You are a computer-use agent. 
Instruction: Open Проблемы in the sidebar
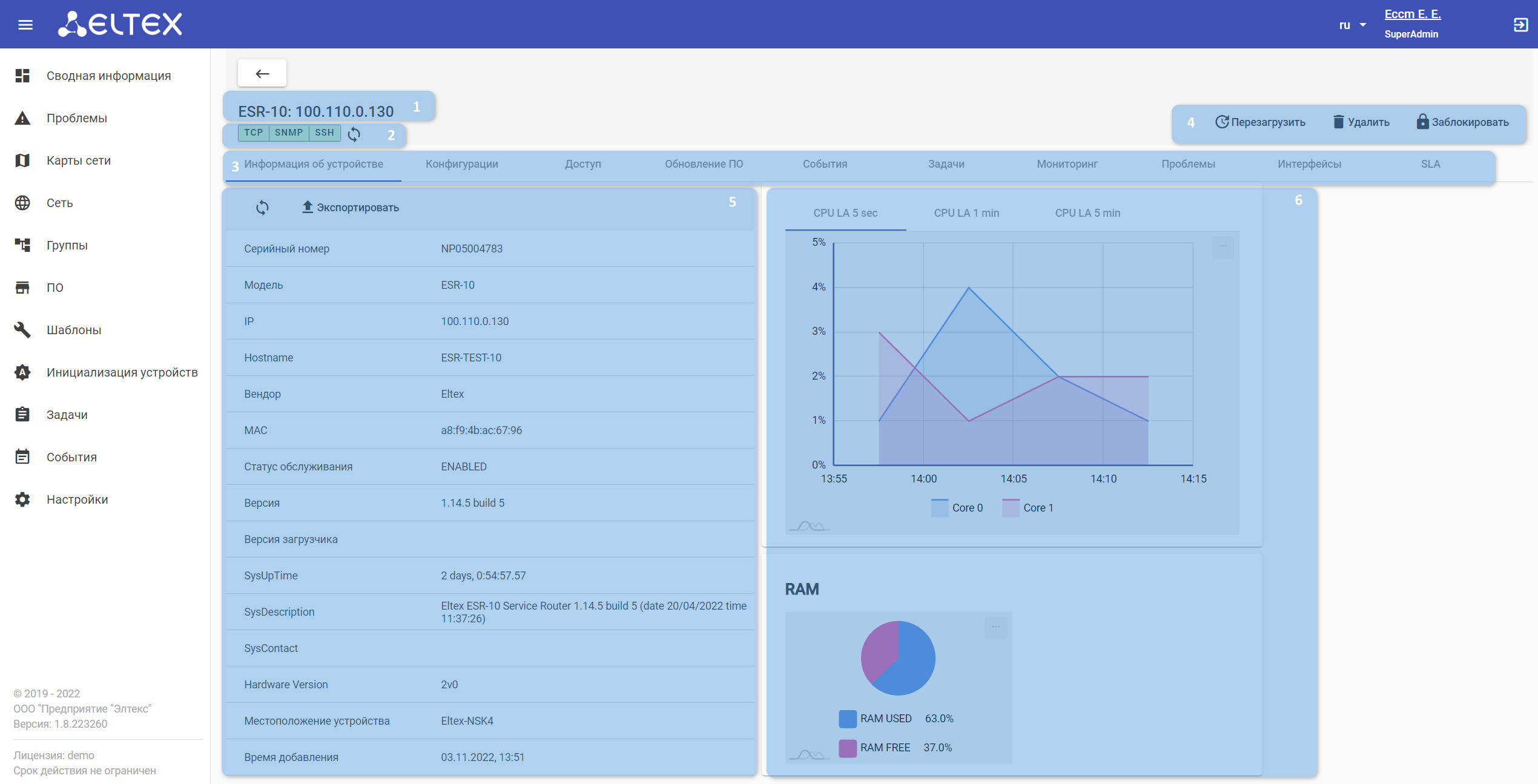click(77, 118)
